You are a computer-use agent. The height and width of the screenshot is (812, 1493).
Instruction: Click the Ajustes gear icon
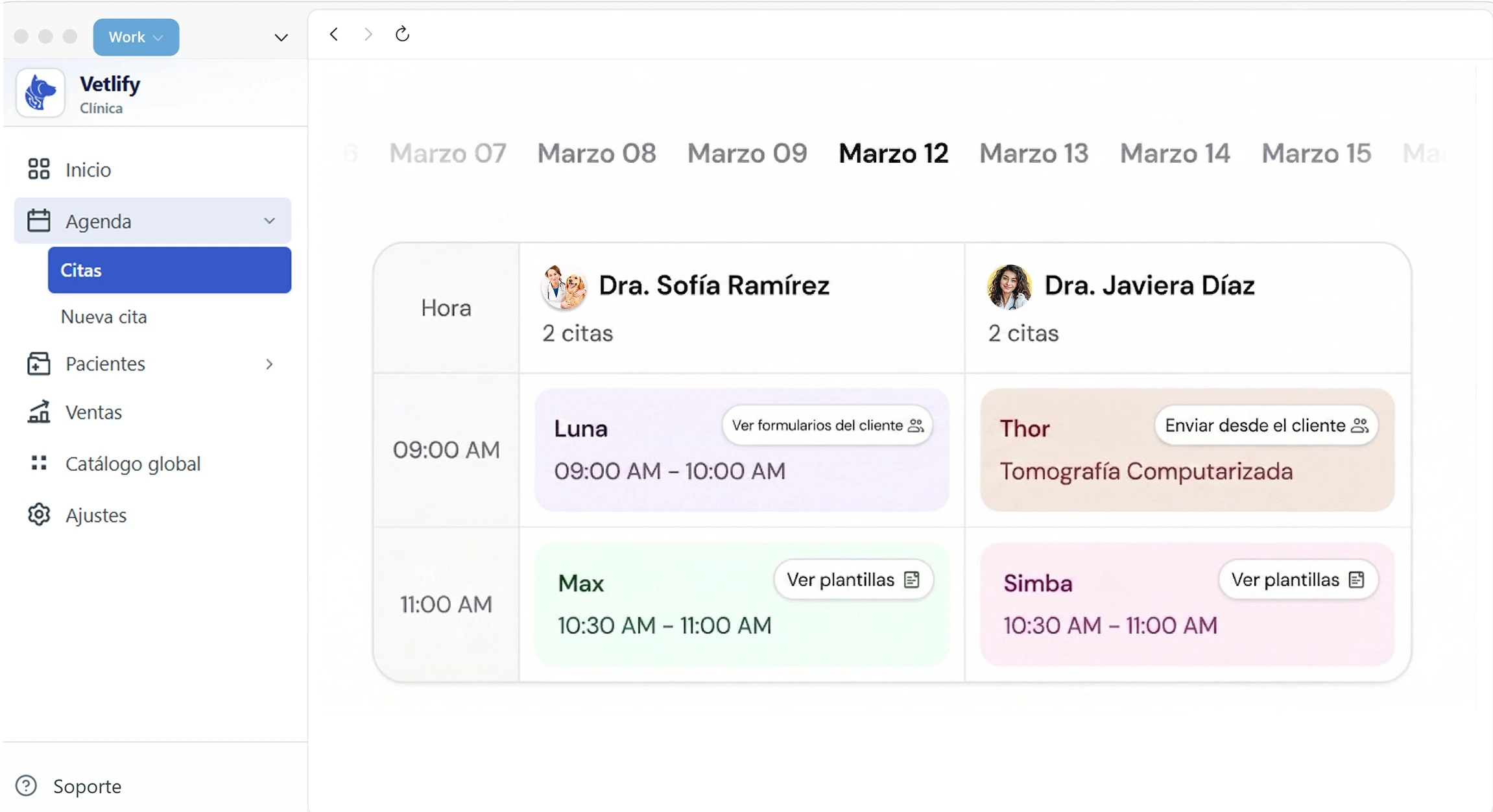pos(39,514)
